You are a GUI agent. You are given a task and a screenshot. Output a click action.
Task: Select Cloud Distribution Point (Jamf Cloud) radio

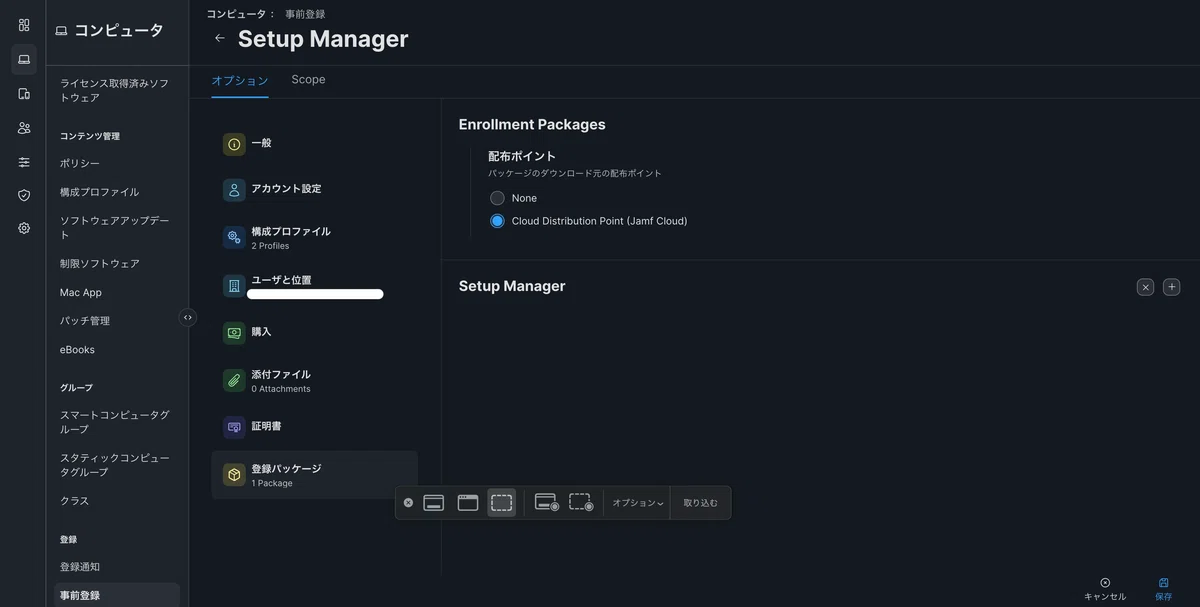click(497, 221)
